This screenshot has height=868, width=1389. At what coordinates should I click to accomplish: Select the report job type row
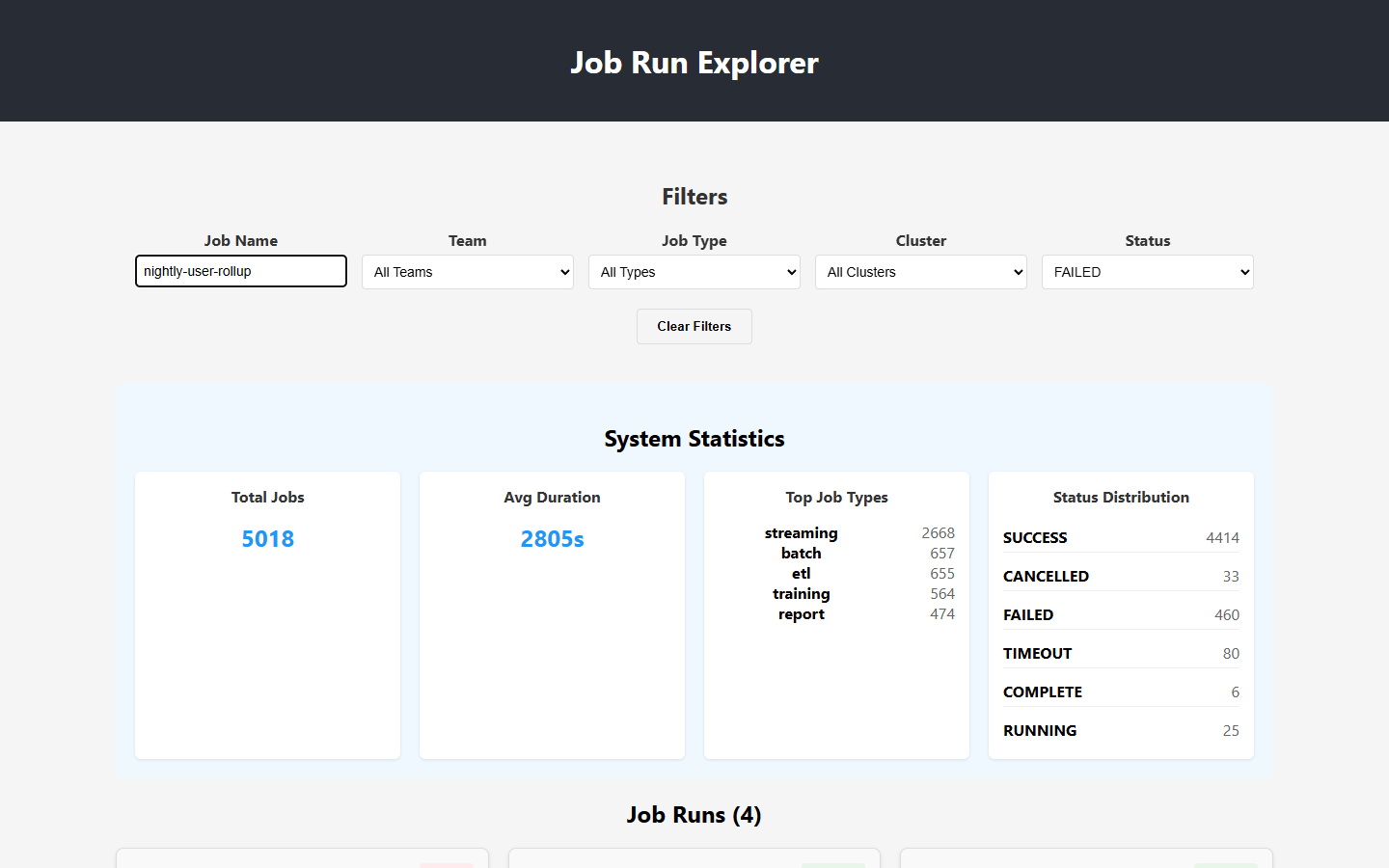click(x=836, y=614)
